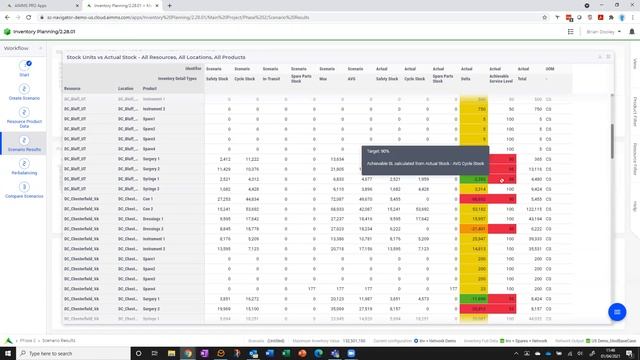
Task: Open OneNote from the taskbar
Action: coord(204,353)
